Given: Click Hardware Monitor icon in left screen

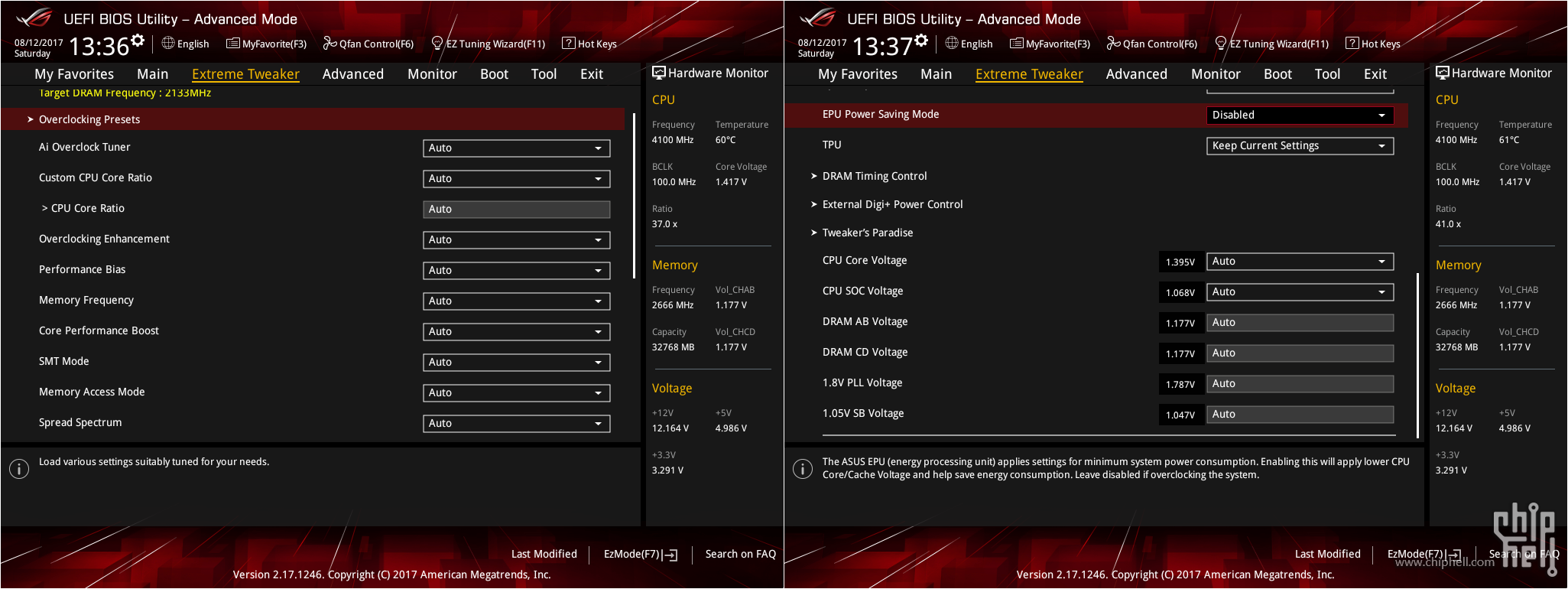Looking at the screenshot, I should pos(658,73).
